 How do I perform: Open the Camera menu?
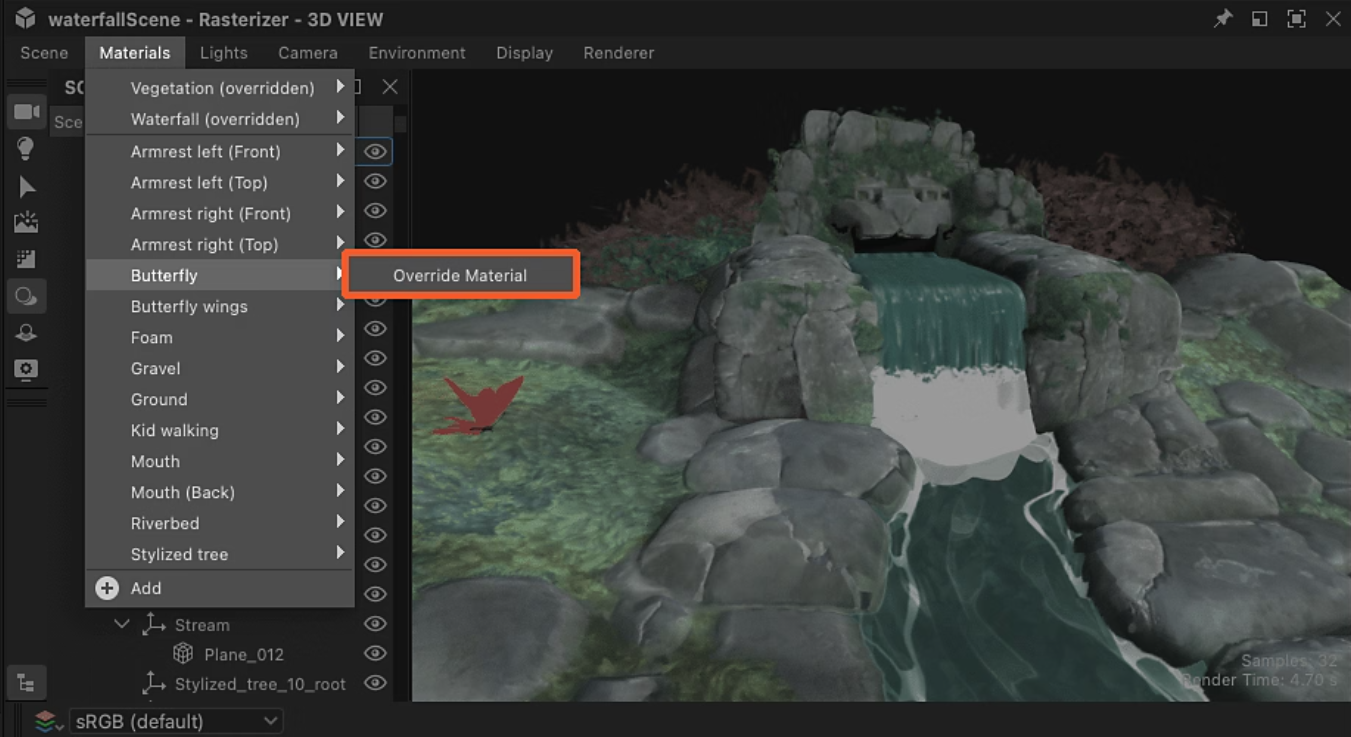pyautogui.click(x=308, y=53)
